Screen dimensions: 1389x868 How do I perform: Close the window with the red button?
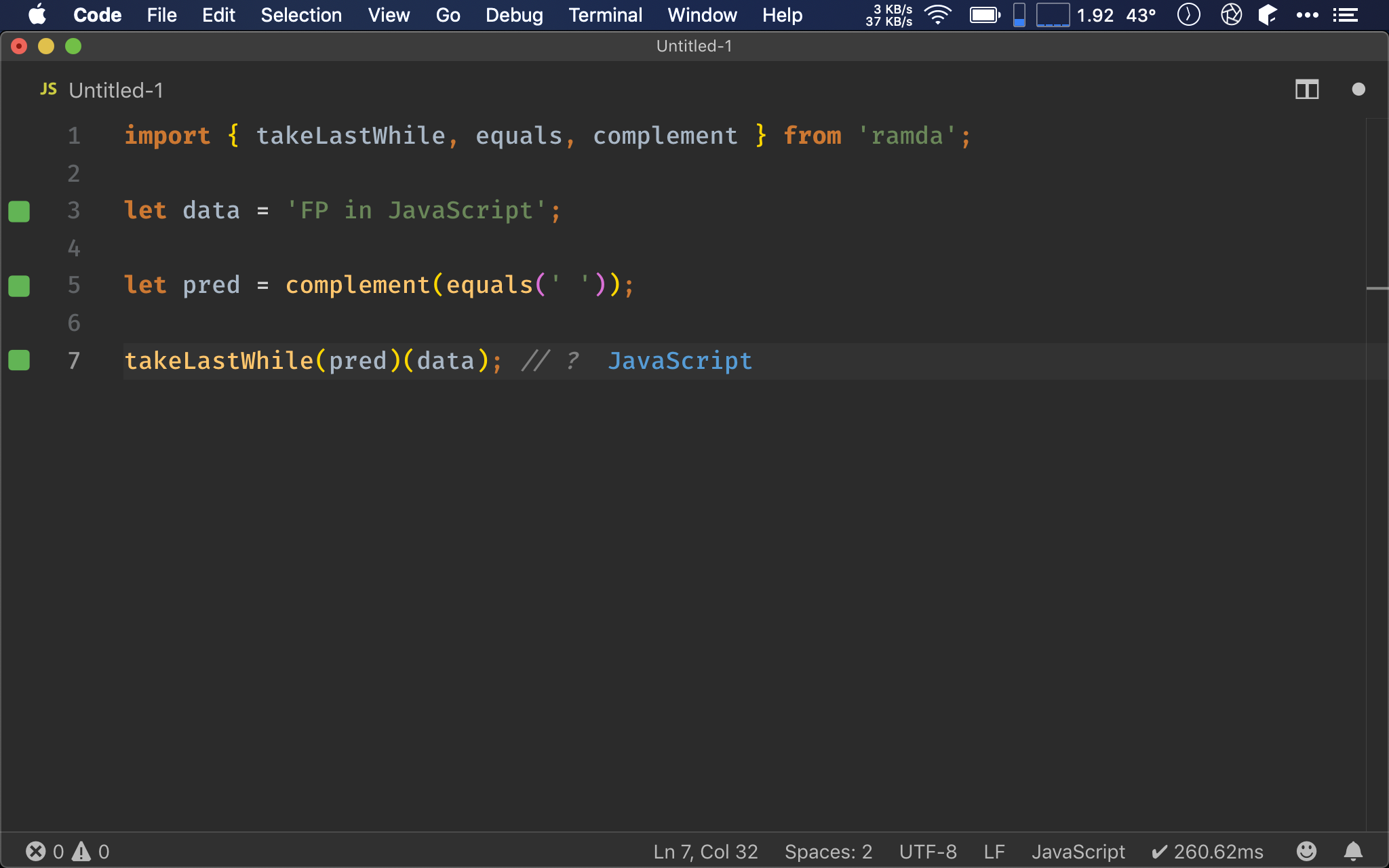(19, 46)
